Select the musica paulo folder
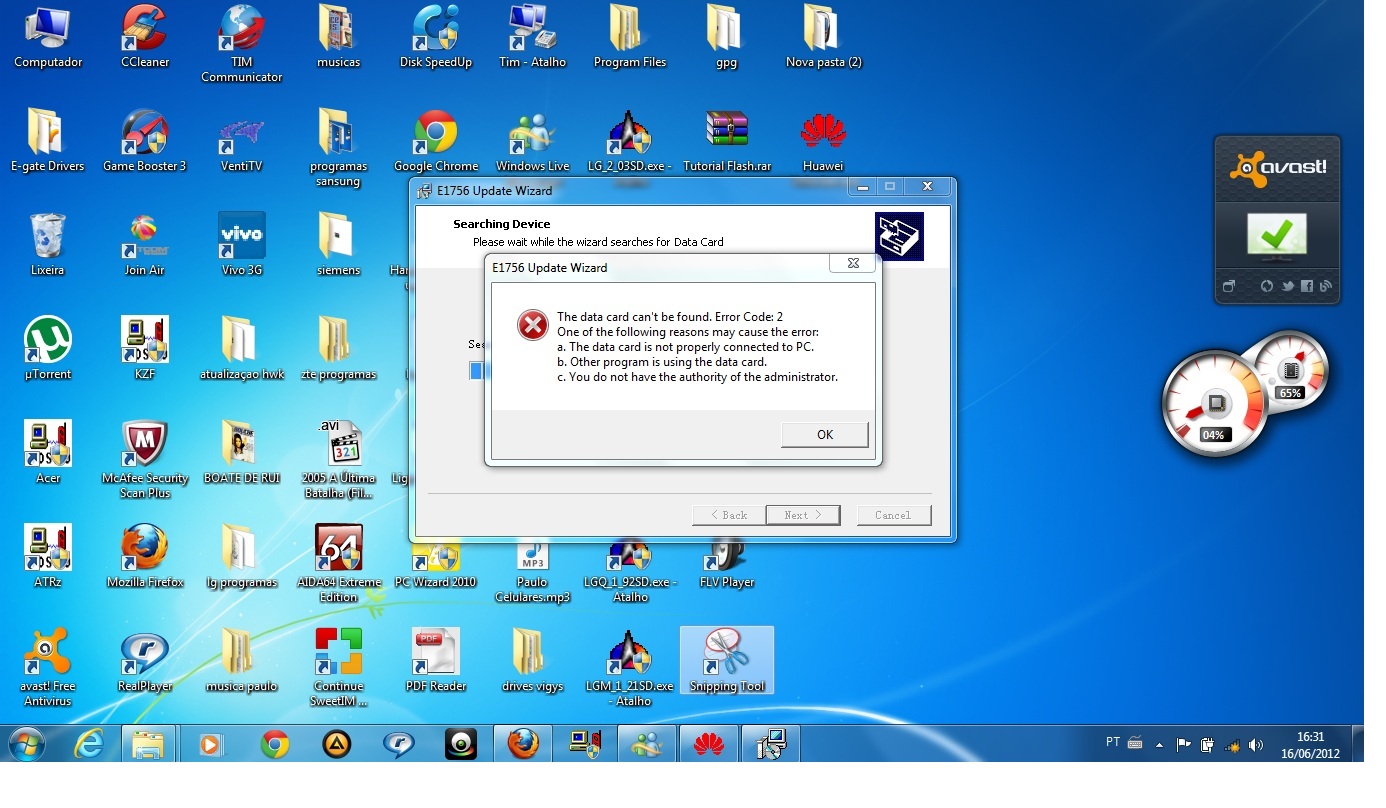The image size is (1386, 808). click(x=241, y=662)
